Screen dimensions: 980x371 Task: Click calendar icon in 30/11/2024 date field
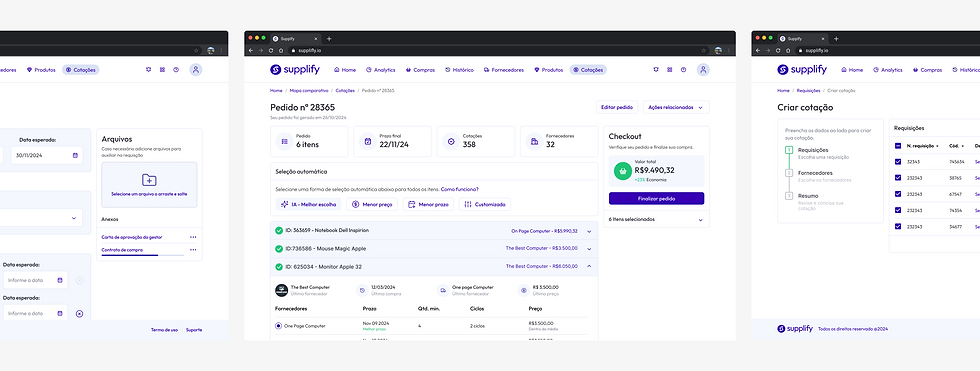75,155
